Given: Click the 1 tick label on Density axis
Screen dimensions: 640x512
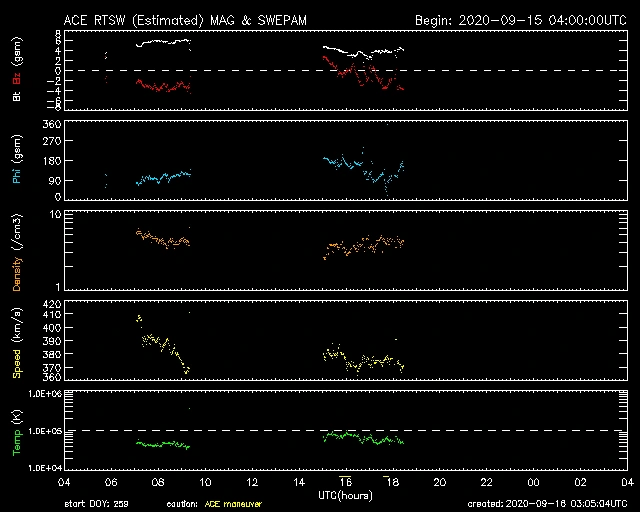Looking at the screenshot, I should [x=58, y=287].
